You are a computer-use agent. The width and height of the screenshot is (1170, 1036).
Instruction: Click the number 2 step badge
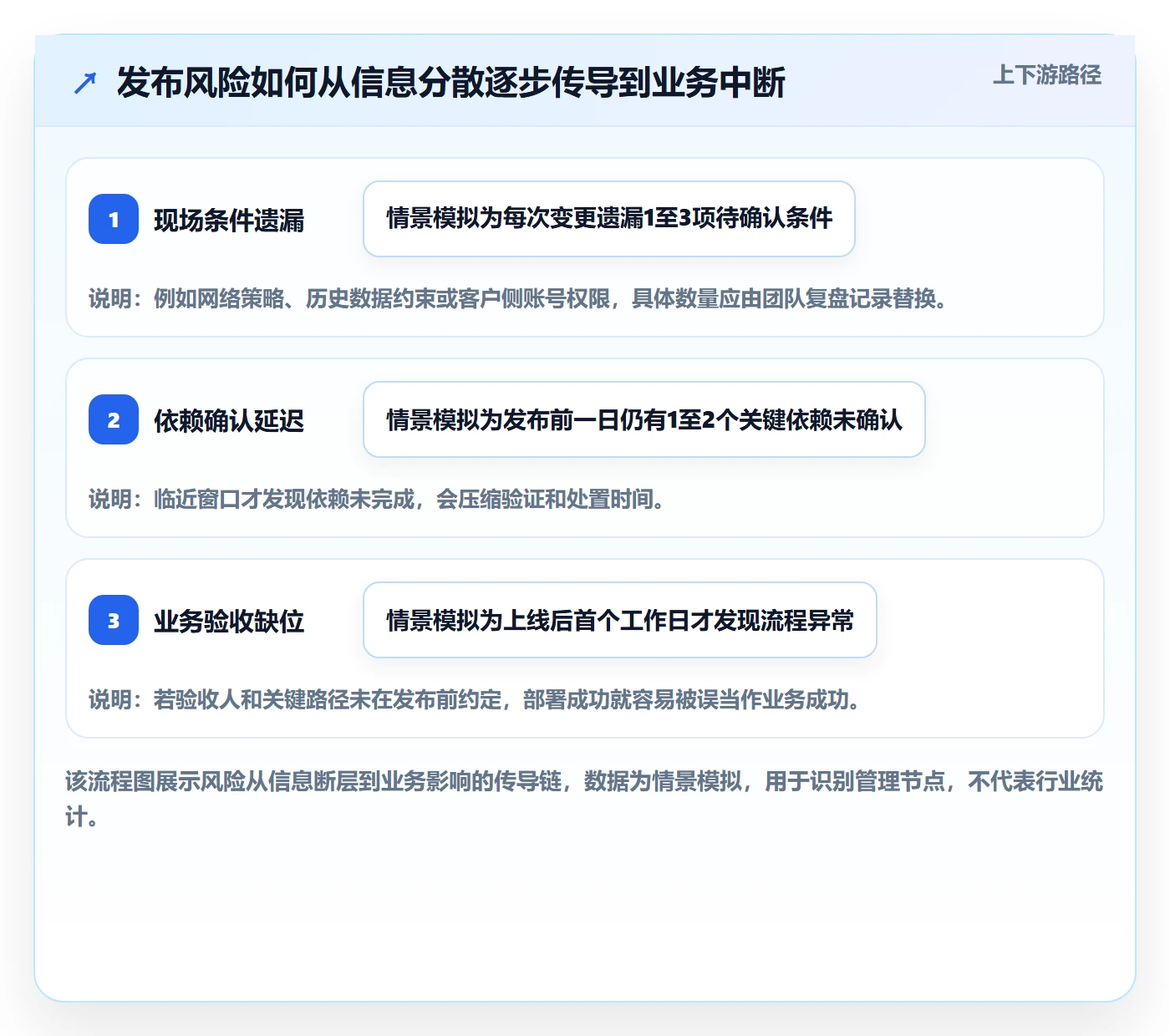coord(114,419)
